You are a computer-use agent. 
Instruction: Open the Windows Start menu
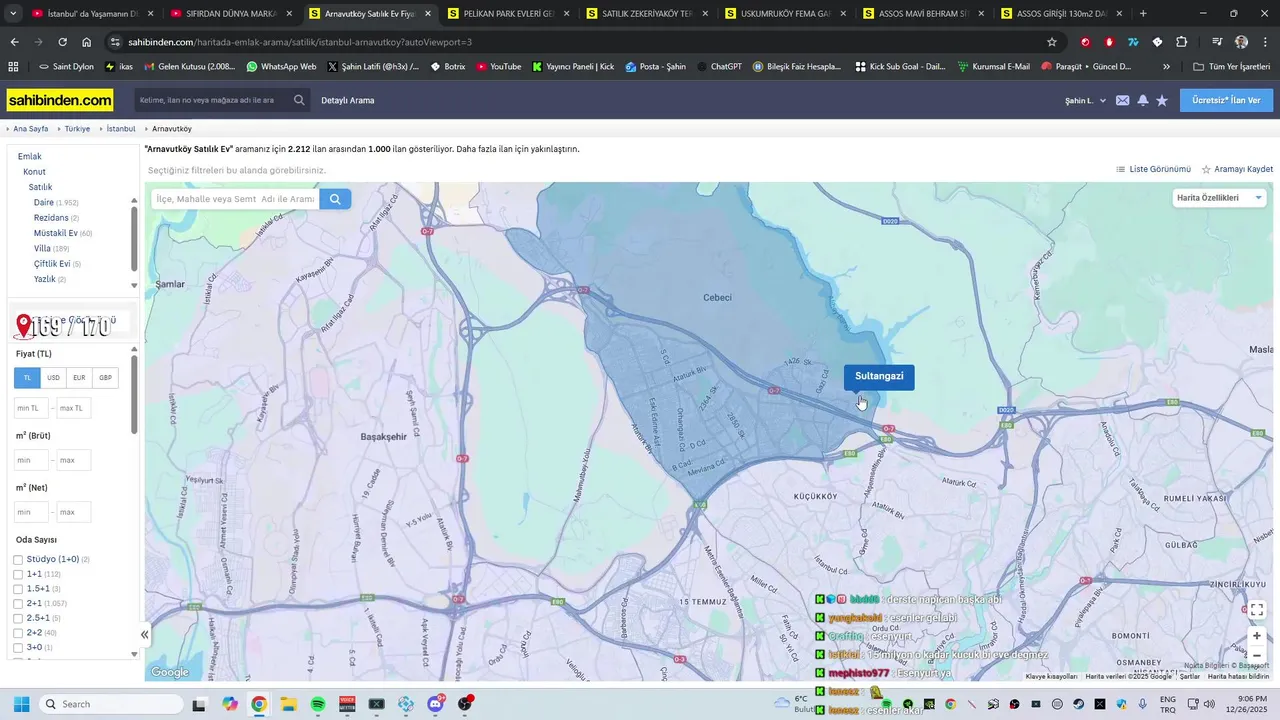coord(21,704)
